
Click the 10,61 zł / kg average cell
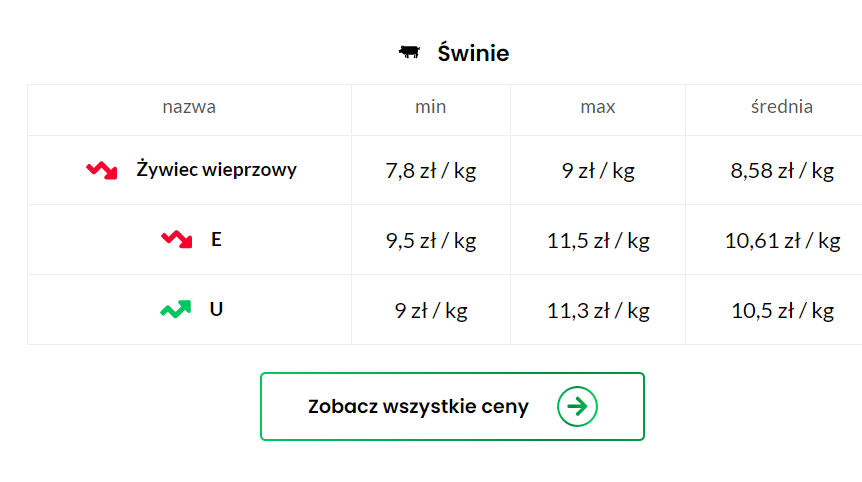coord(782,241)
